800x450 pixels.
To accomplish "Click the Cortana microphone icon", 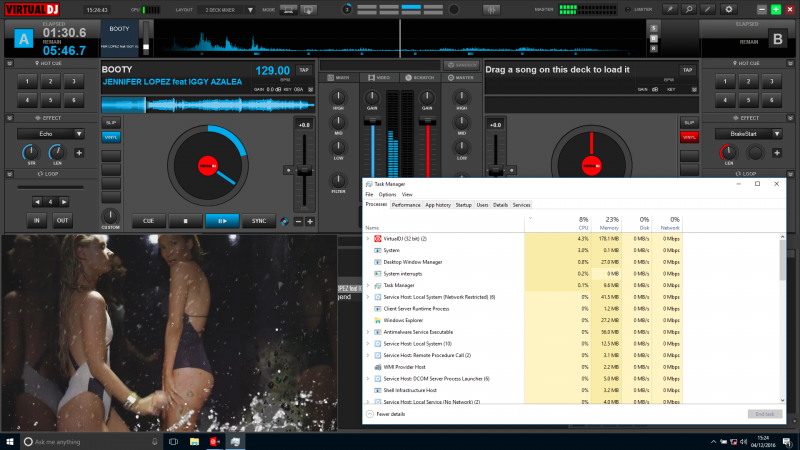I will 155,441.
